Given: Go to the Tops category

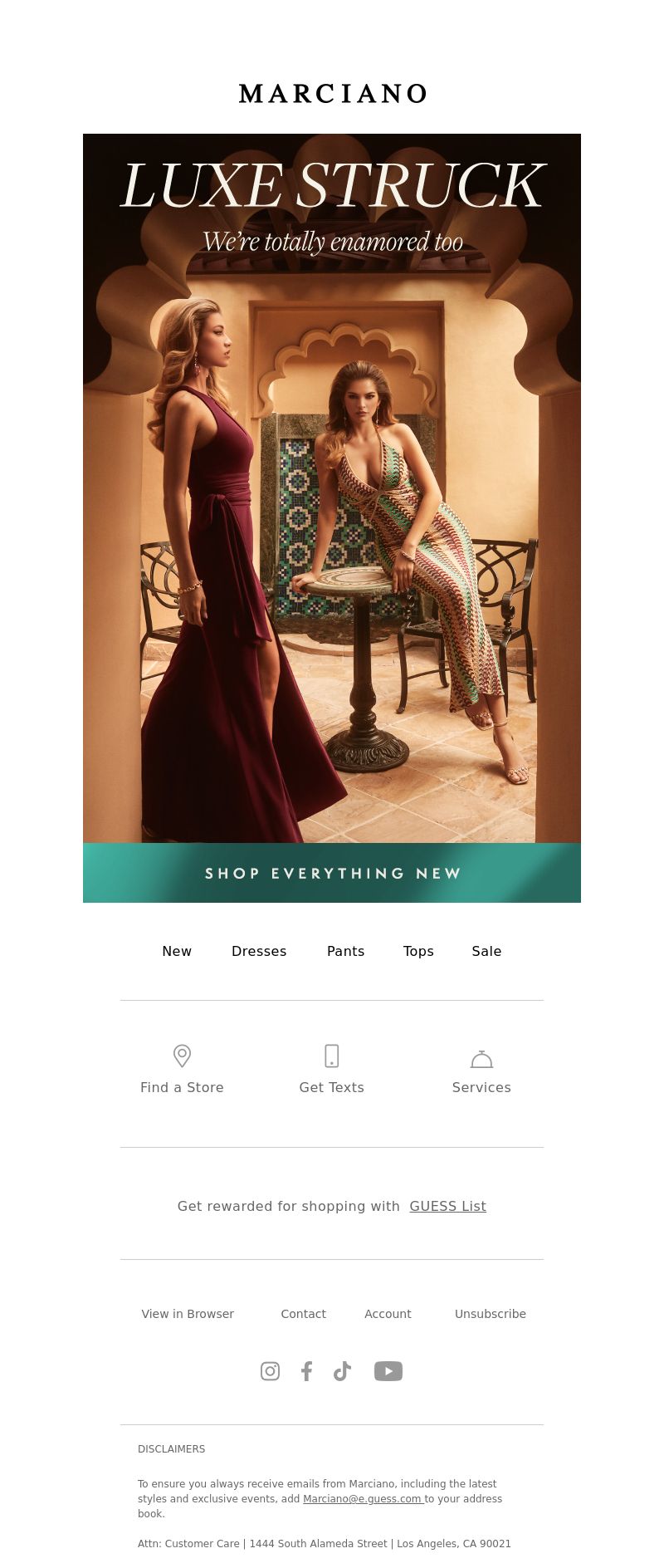Looking at the screenshot, I should (418, 951).
